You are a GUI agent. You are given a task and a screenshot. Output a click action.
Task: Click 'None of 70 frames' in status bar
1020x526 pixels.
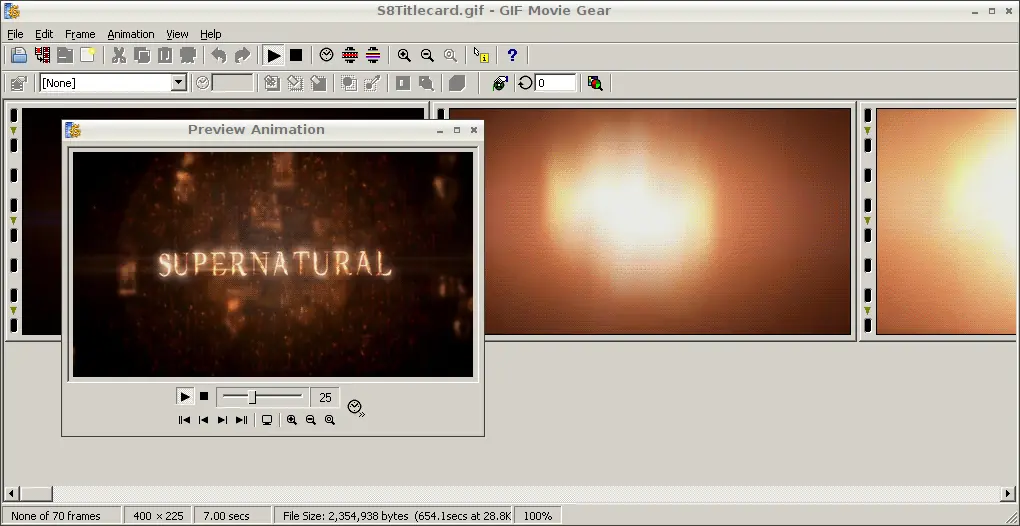click(x=56, y=516)
